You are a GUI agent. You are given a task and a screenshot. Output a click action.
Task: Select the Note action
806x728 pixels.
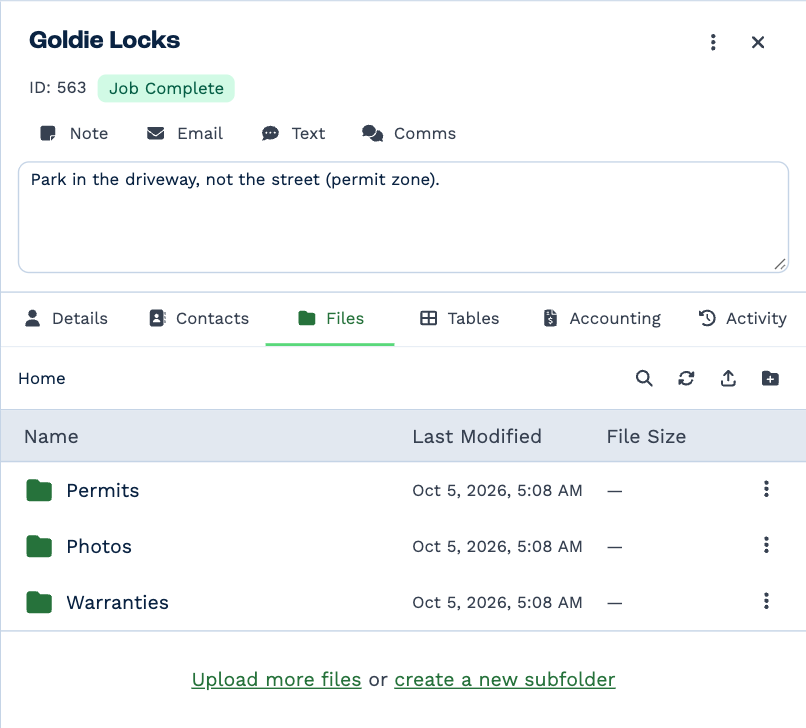(74, 134)
